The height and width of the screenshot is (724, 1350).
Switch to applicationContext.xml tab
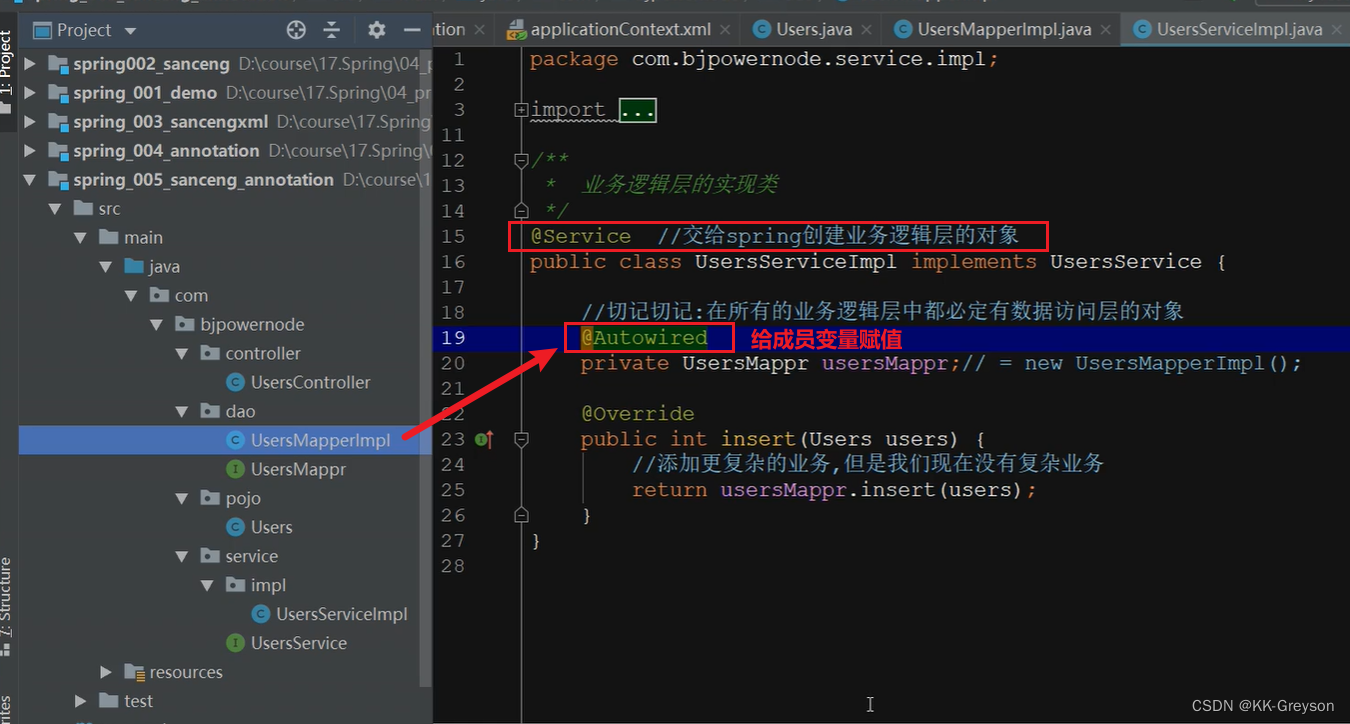621,30
